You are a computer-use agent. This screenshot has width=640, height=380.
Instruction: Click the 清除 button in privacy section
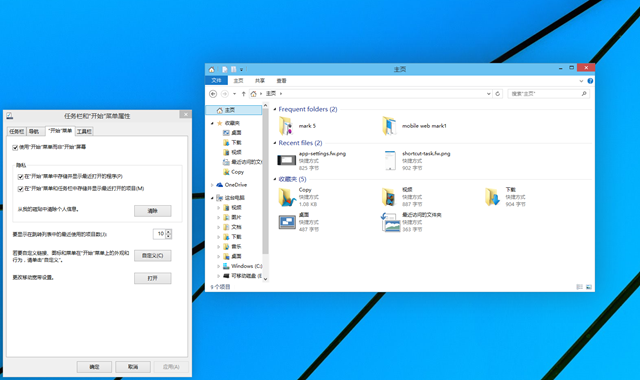[x=153, y=211]
